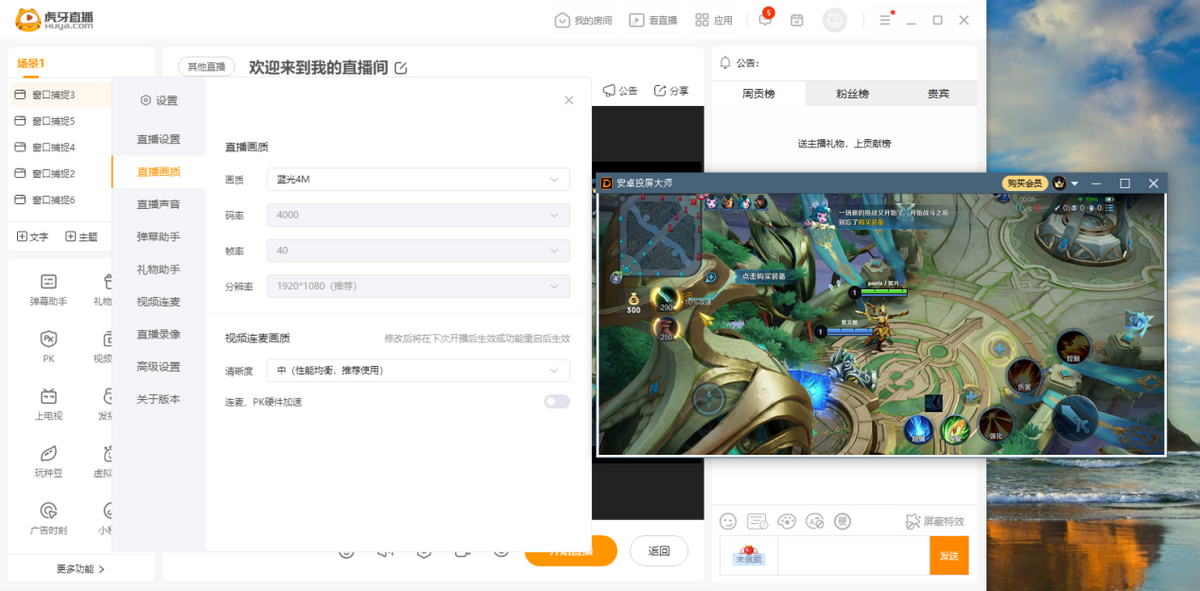Viewport: 1200px width, 591px height.
Task: Click the 玩种豆 leaf icon
Action: pos(48,454)
